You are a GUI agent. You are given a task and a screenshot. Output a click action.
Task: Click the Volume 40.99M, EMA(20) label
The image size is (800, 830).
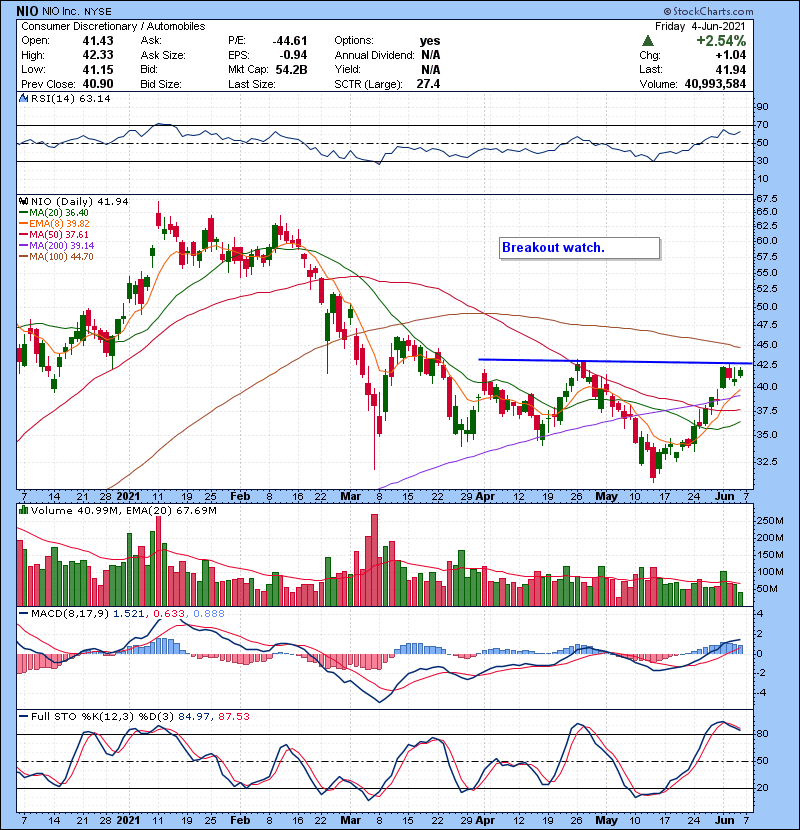tap(123, 511)
